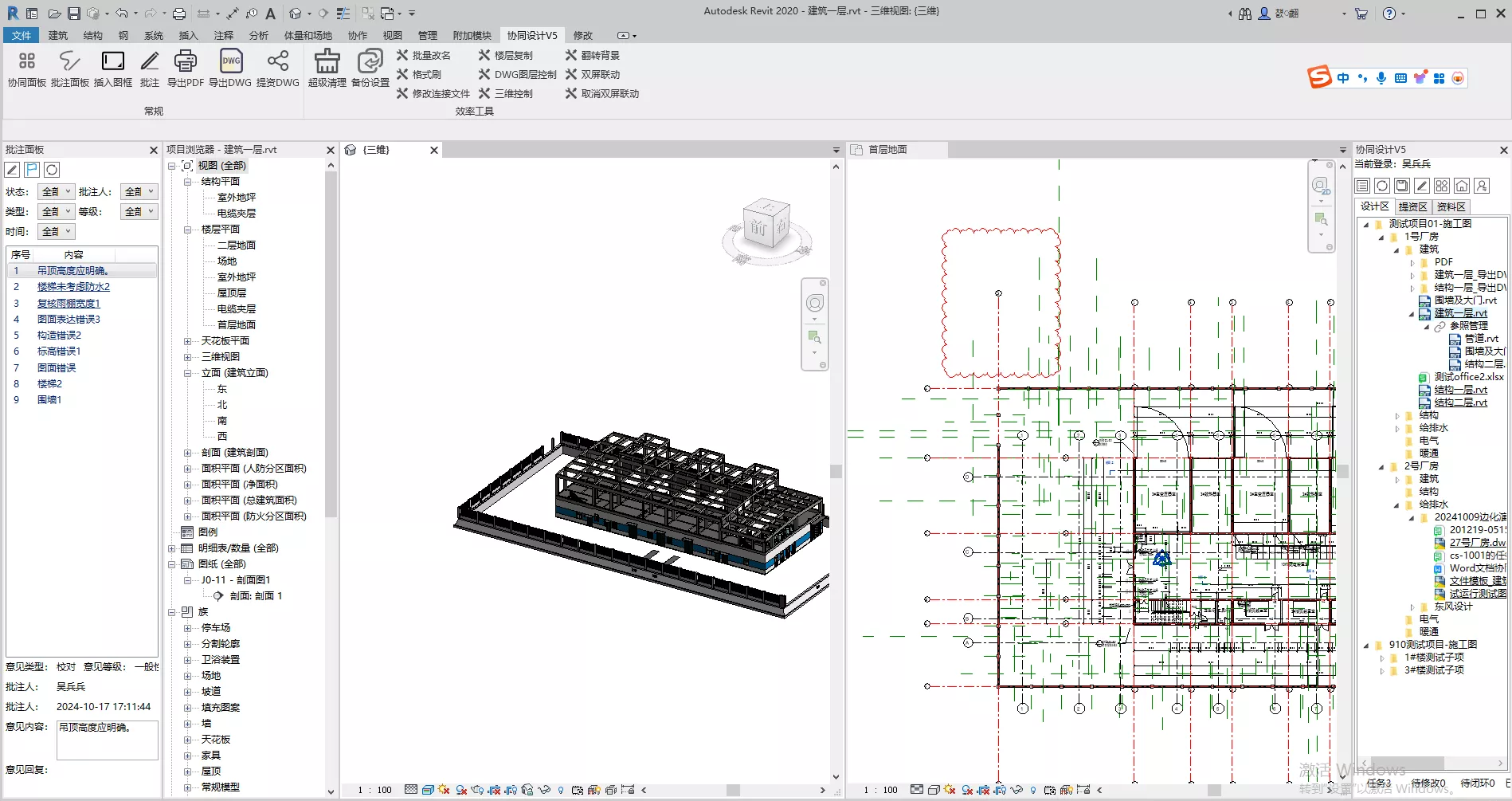Switch to the 建筑 ribbon tab
Viewport: 1512px width, 801px height.
click(58, 35)
